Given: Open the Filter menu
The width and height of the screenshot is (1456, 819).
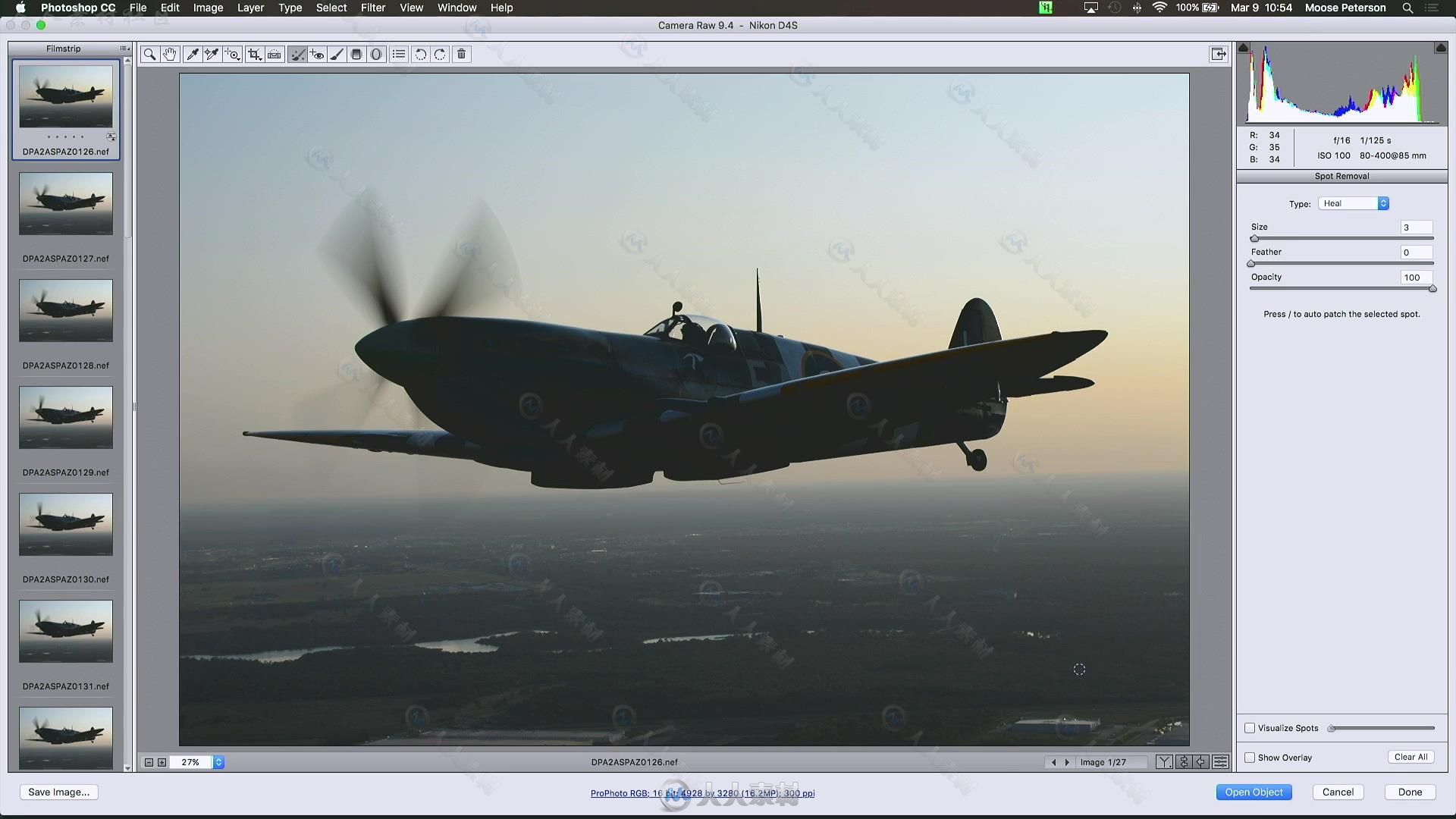Looking at the screenshot, I should click(x=373, y=8).
